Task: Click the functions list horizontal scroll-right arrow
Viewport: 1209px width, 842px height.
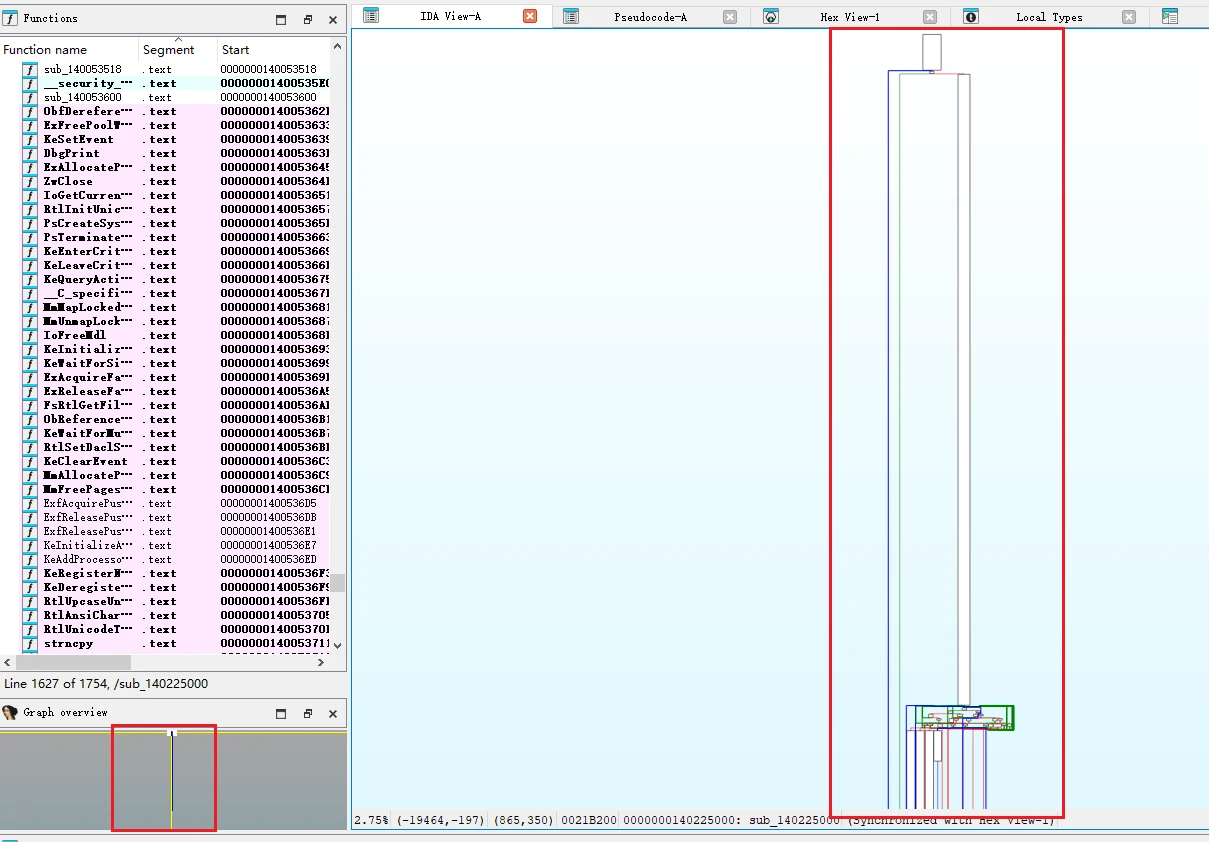Action: 321,662
